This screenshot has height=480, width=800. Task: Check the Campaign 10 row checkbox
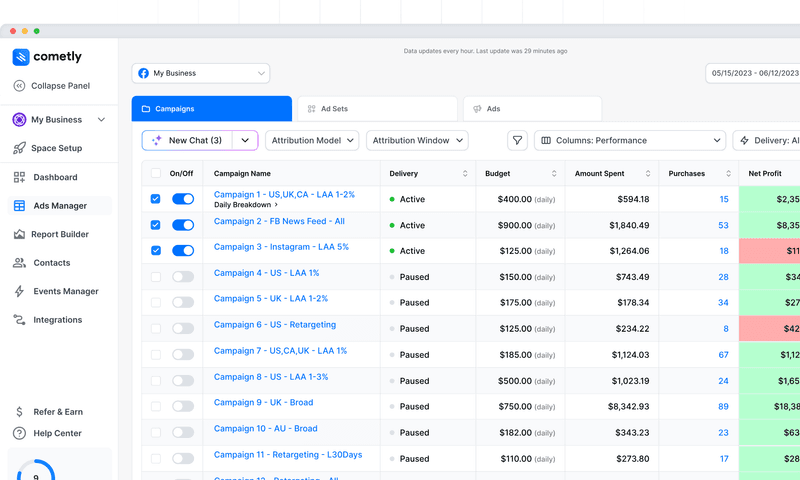point(156,433)
